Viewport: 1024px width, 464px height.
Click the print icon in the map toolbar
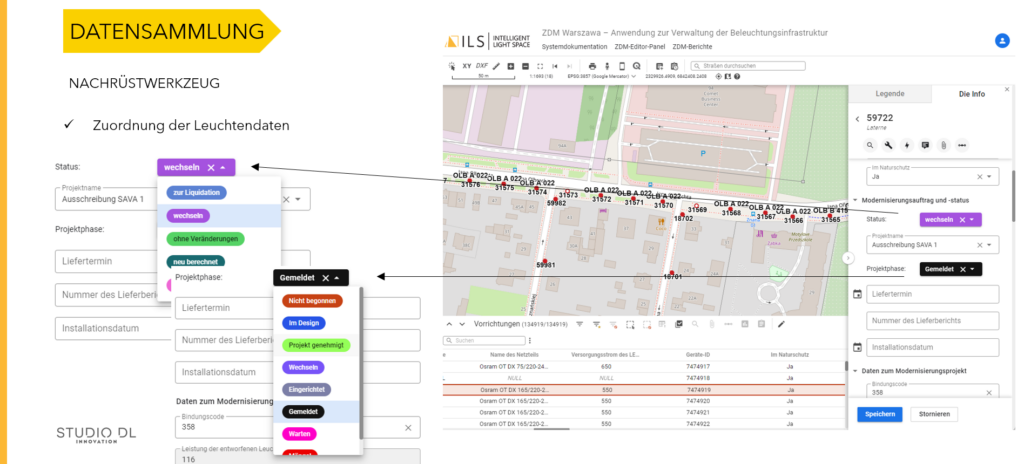click(x=592, y=66)
